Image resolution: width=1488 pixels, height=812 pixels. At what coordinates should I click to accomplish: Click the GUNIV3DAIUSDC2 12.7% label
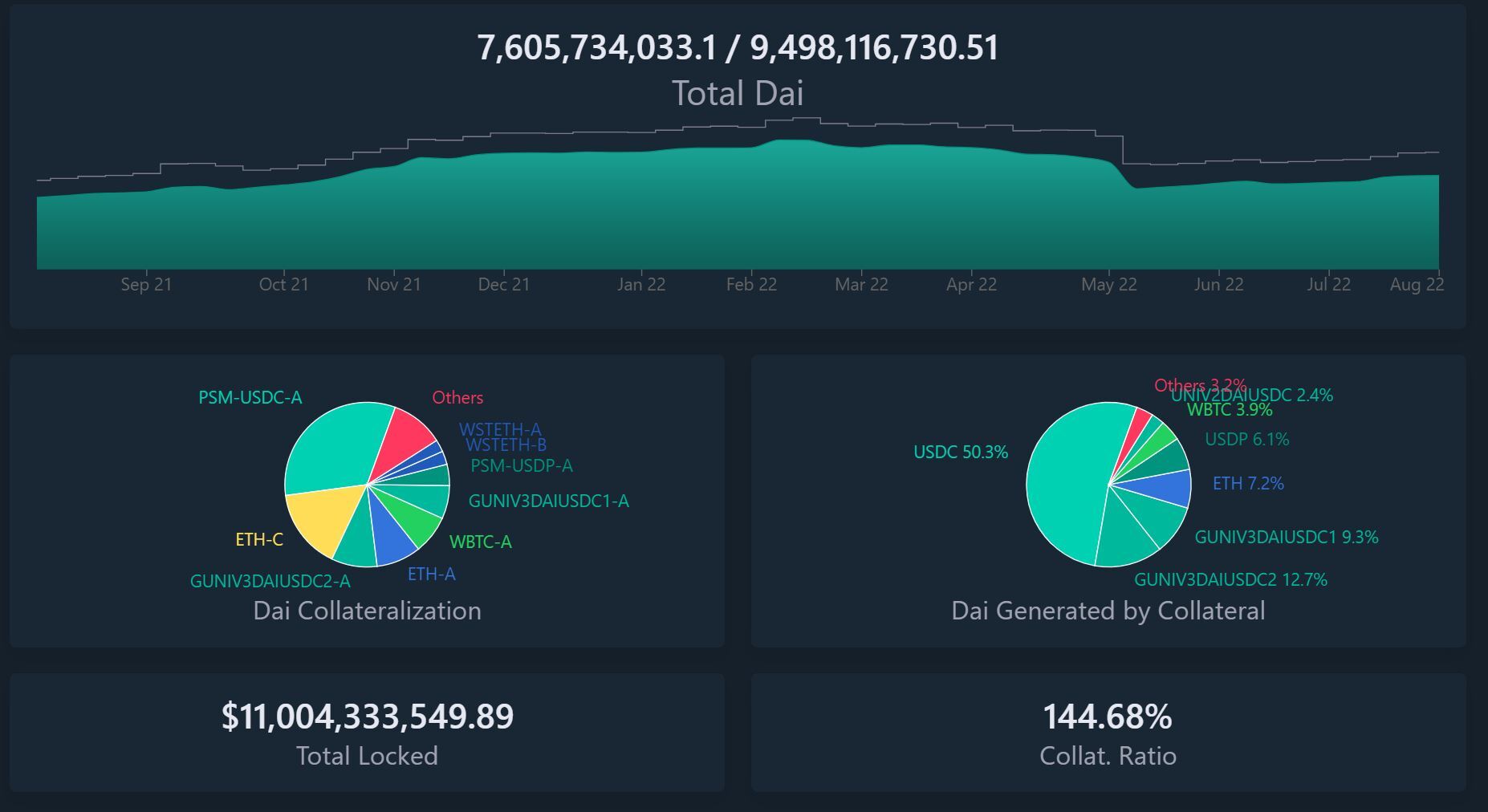pyautogui.click(x=1230, y=579)
